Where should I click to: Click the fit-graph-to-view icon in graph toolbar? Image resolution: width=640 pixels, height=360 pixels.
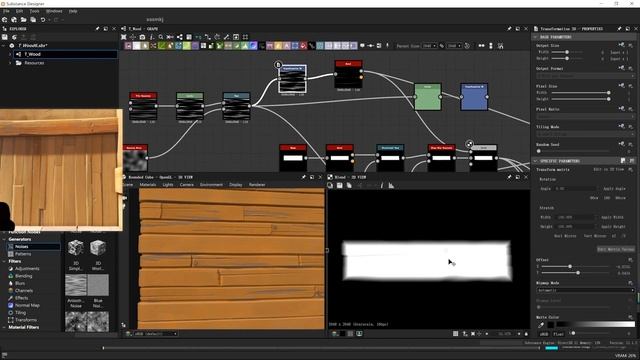(124, 37)
